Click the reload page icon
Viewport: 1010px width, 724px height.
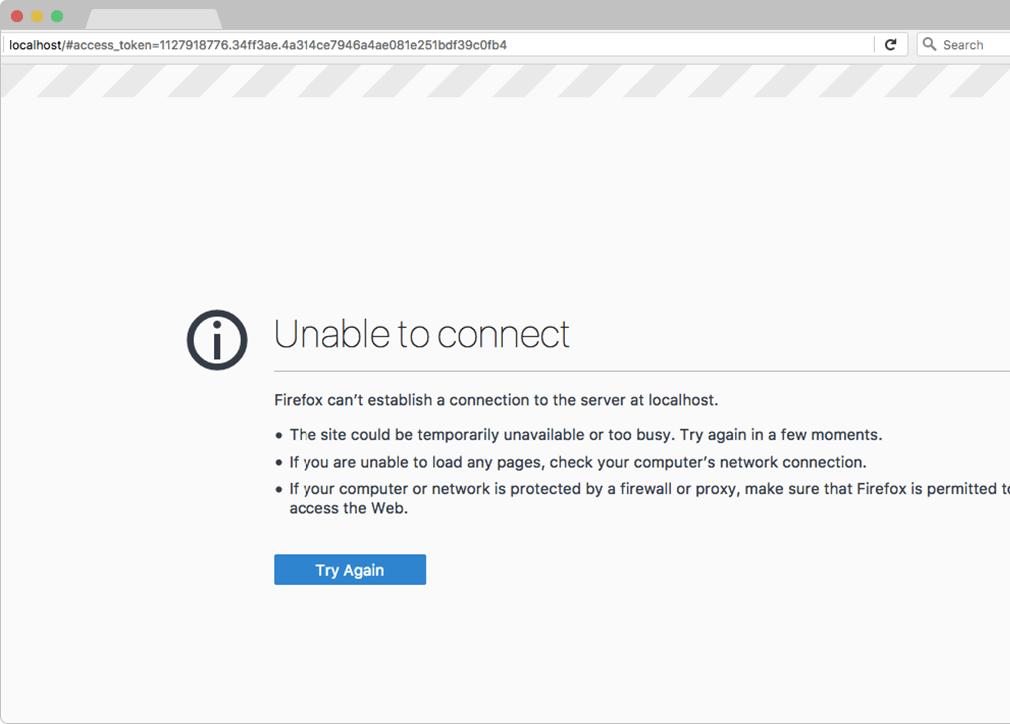[x=890, y=45]
